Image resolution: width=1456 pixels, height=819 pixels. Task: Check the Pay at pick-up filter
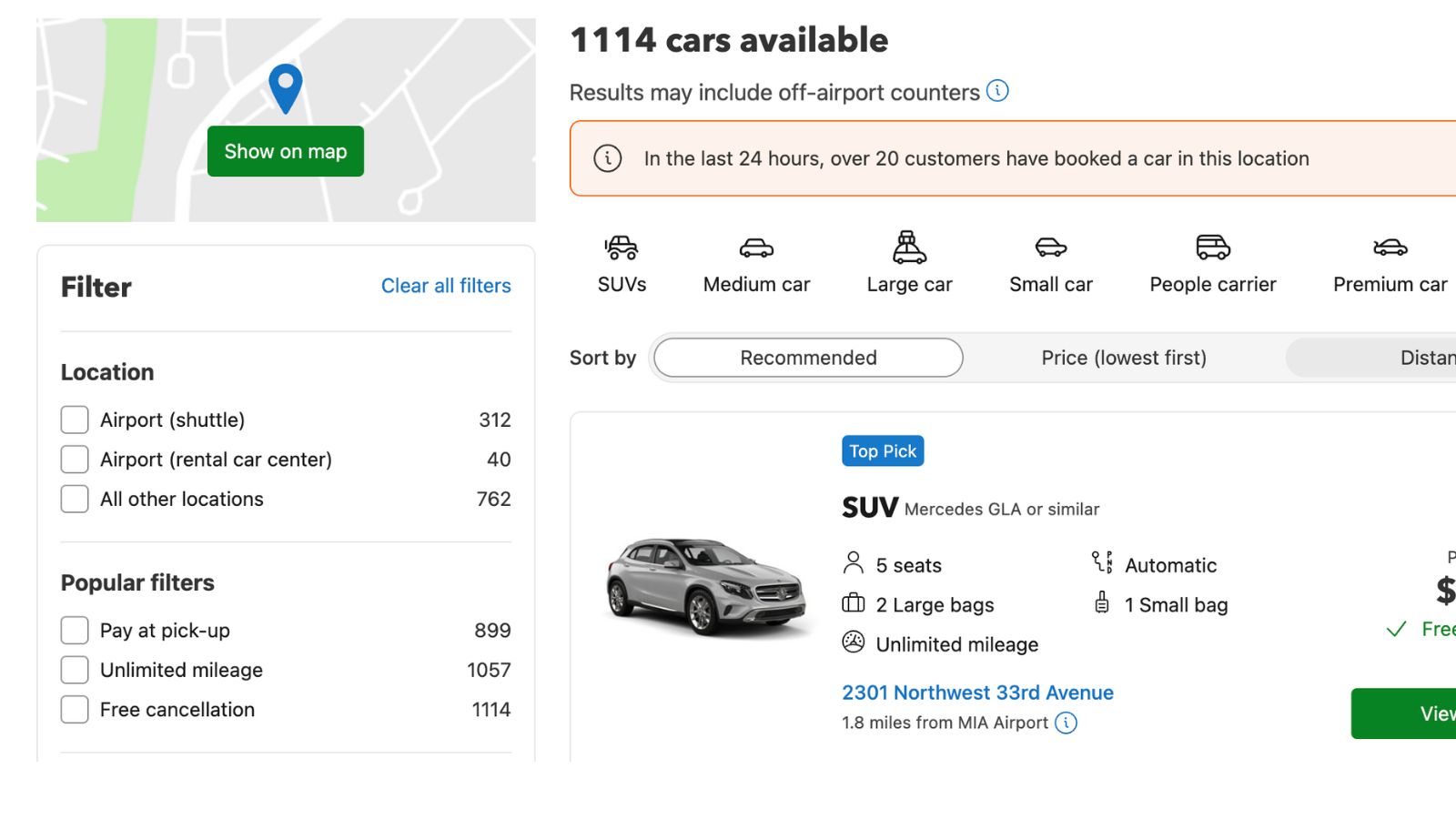coord(74,630)
